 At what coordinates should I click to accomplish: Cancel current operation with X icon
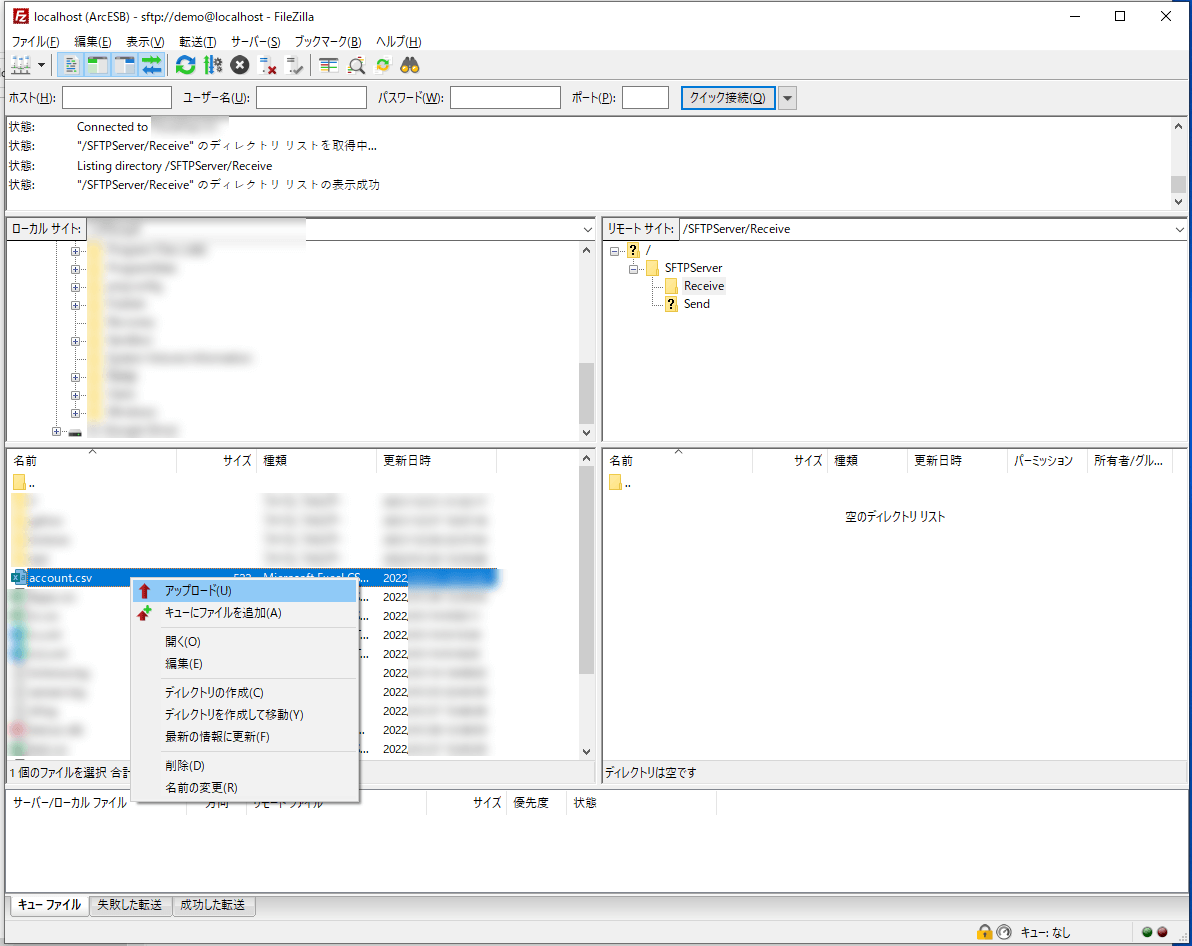coord(240,65)
